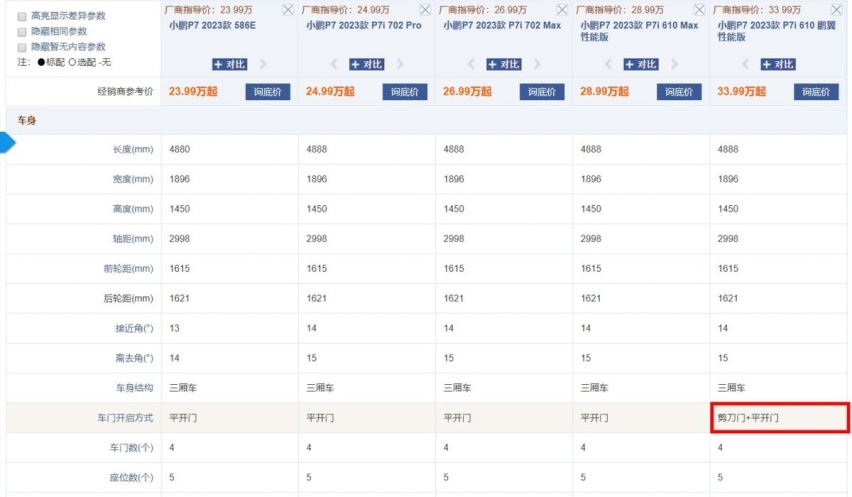The image size is (852, 497).
Task: Open P7i 610 Max 性能版 model link
Action: 639,31
